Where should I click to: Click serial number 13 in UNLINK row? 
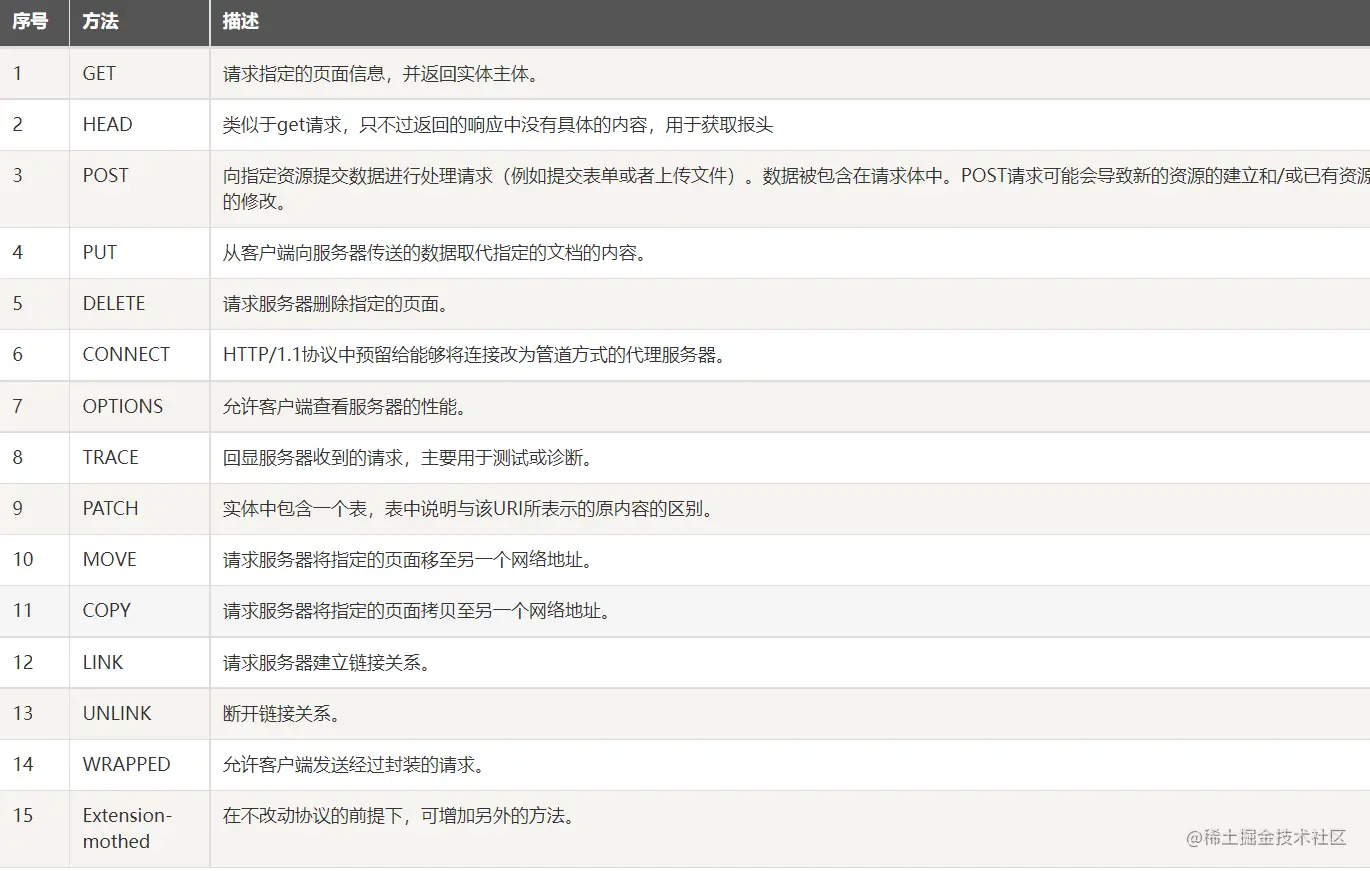pyautogui.click(x=23, y=713)
